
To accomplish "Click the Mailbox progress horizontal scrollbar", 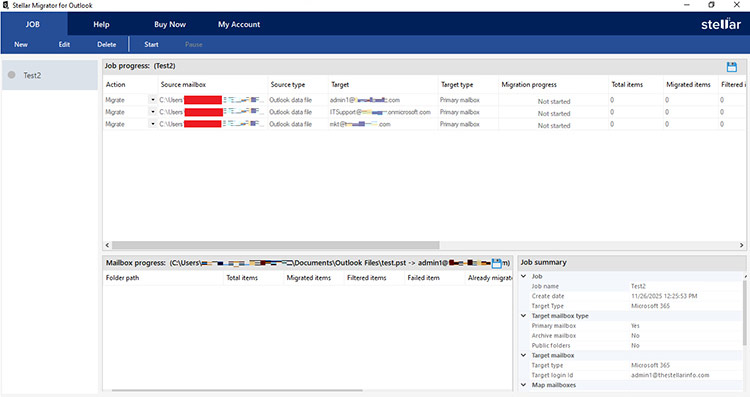I will coord(237,391).
